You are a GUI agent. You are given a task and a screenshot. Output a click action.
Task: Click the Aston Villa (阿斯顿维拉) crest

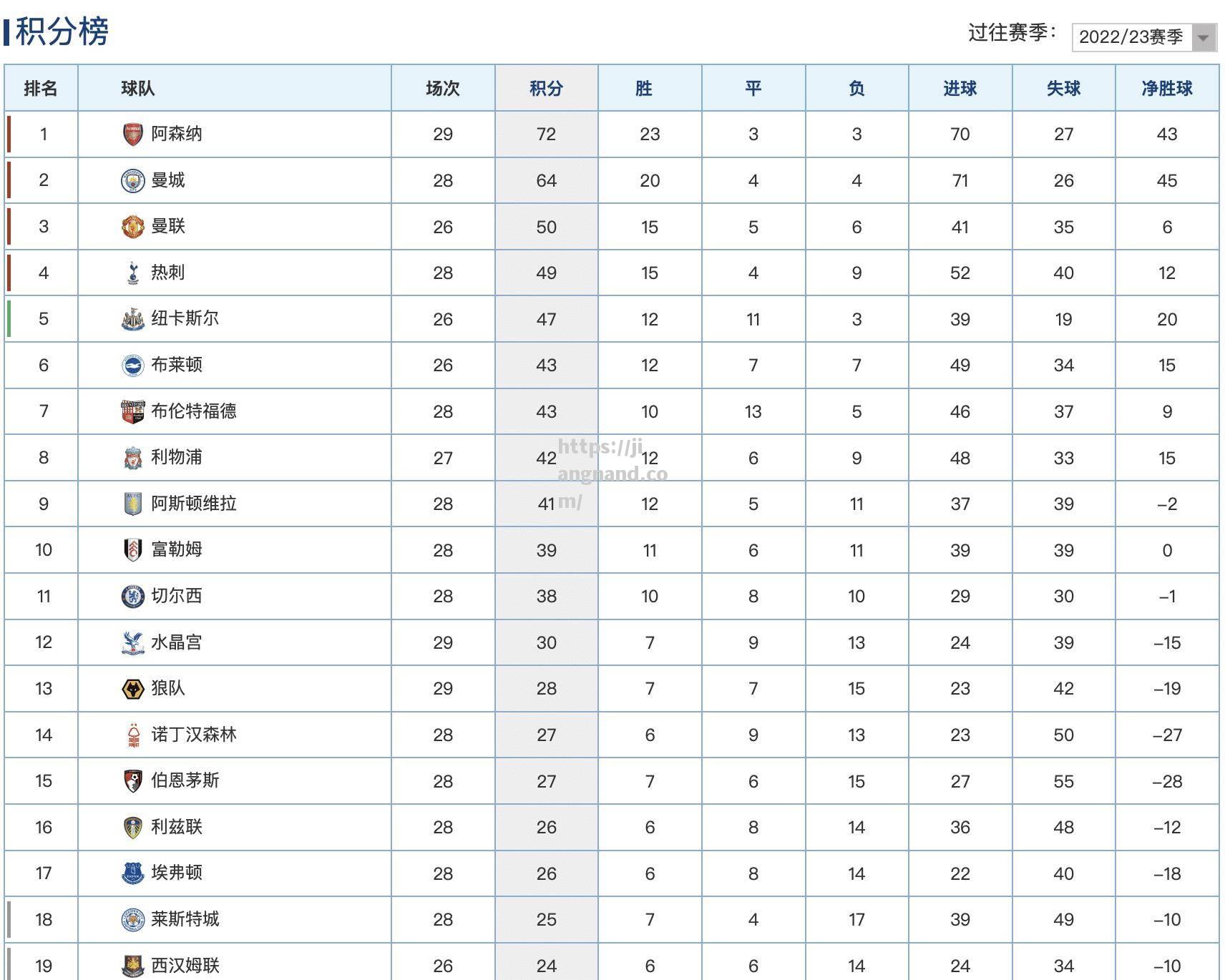[x=133, y=504]
